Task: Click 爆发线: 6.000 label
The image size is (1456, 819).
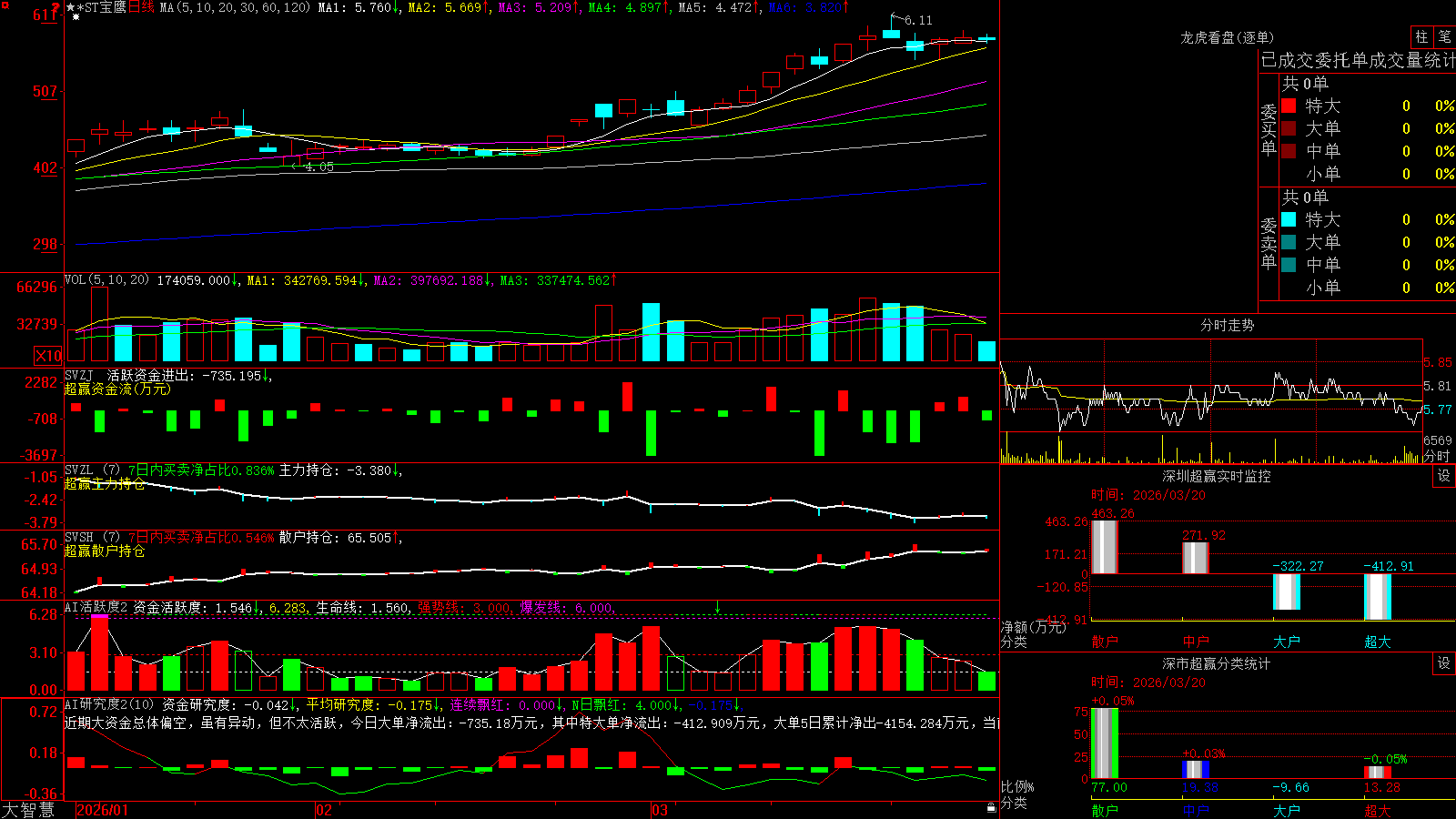Action: click(566, 607)
